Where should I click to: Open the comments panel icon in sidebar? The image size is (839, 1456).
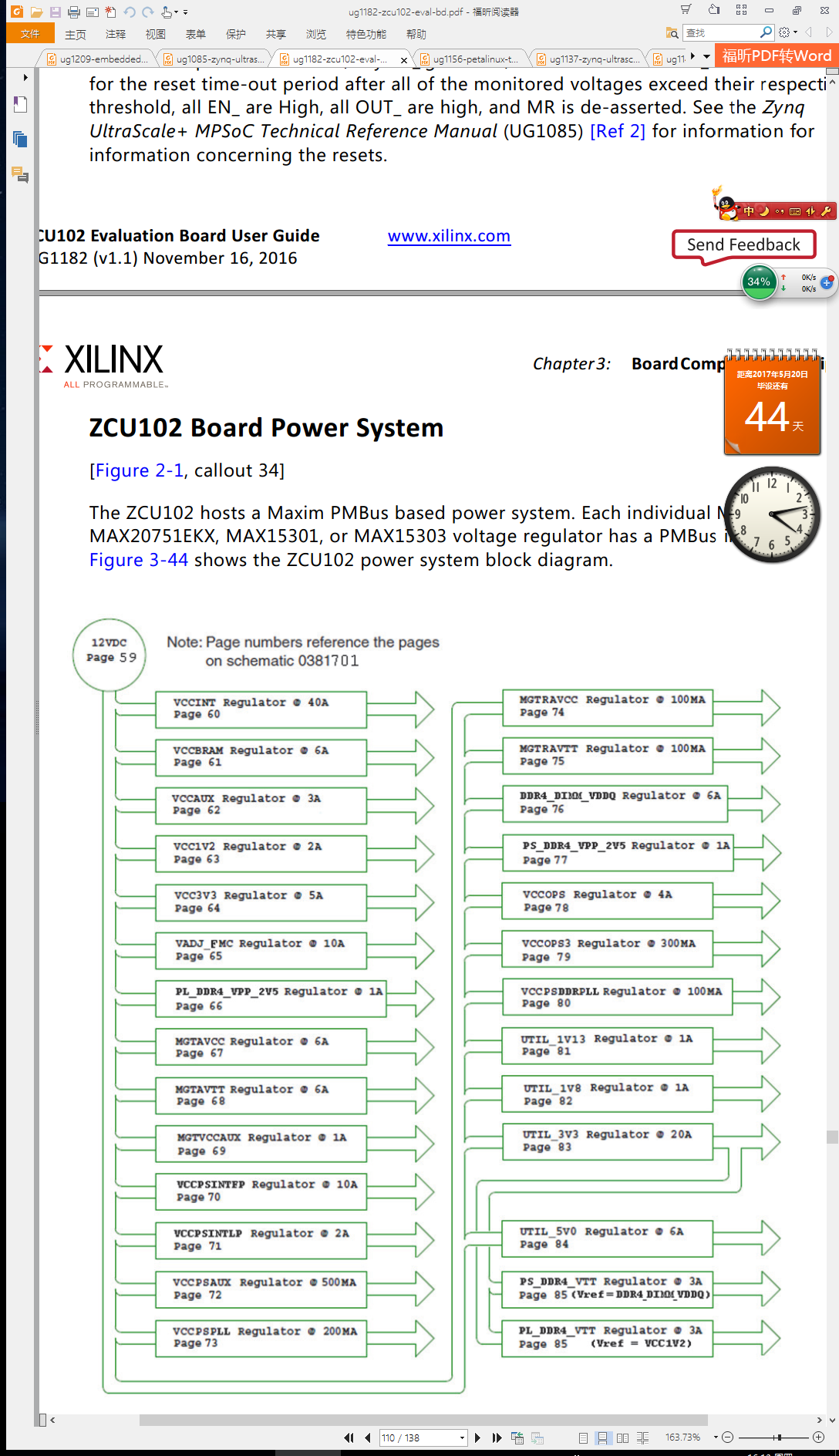21,175
